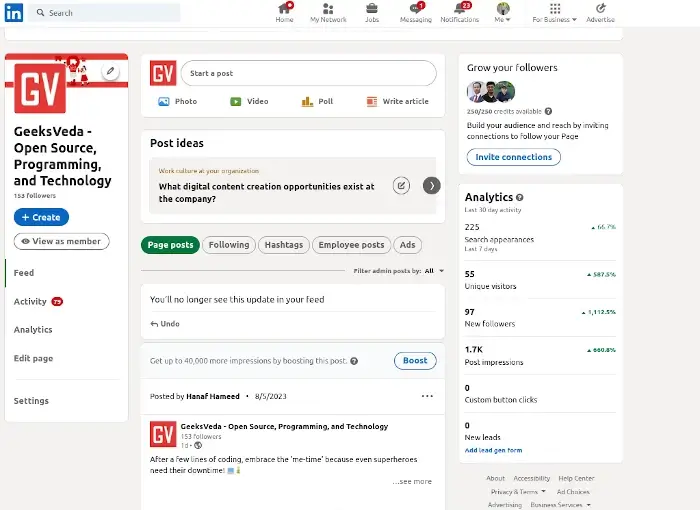Select Feed in left sidebar
Viewport: 700px width, 510px height.
pyautogui.click(x=24, y=273)
